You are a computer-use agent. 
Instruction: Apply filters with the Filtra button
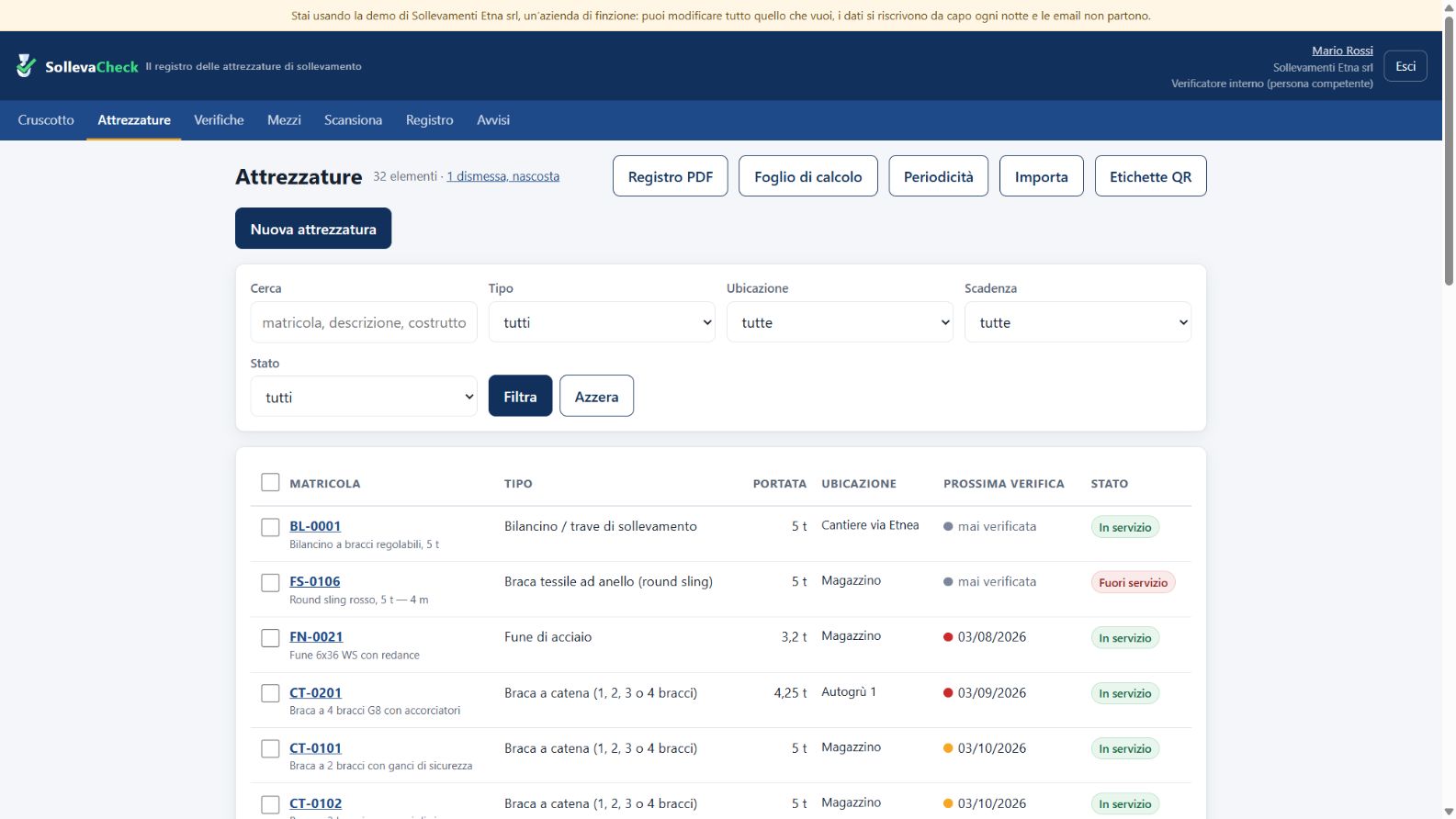520,397
